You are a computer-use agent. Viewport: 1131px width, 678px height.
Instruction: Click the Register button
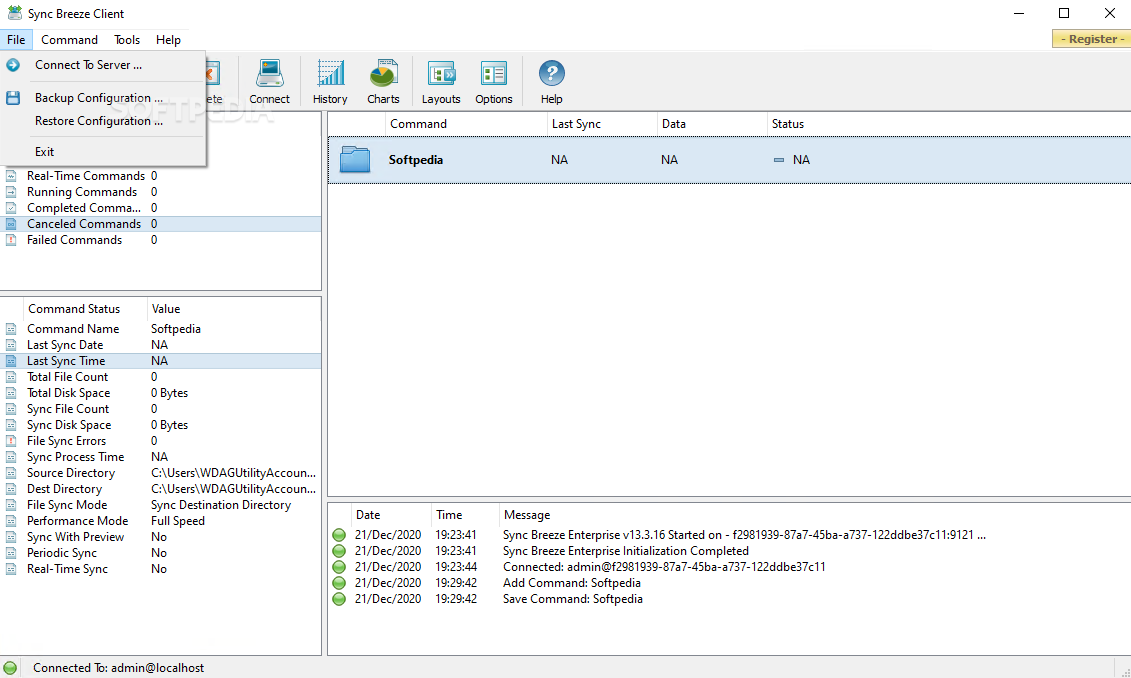1092,39
